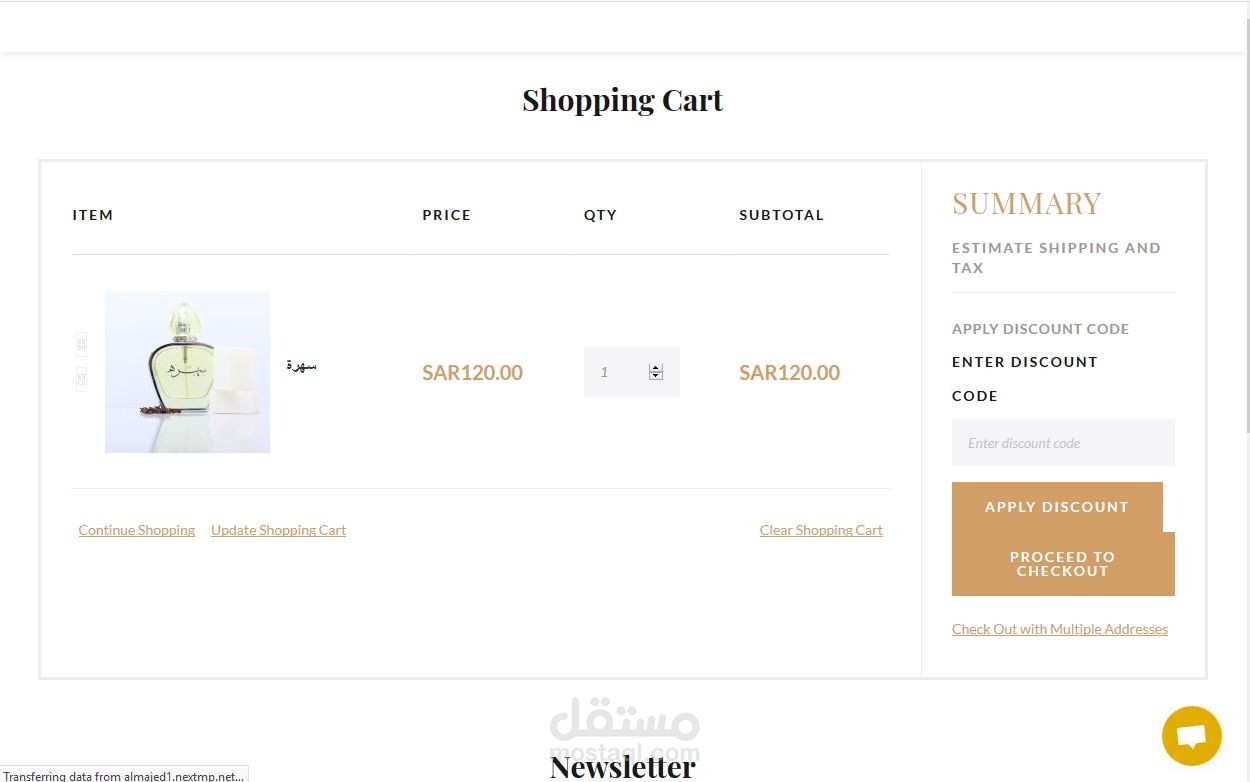Click the upper small icon beside the perfume image

[x=82, y=344]
